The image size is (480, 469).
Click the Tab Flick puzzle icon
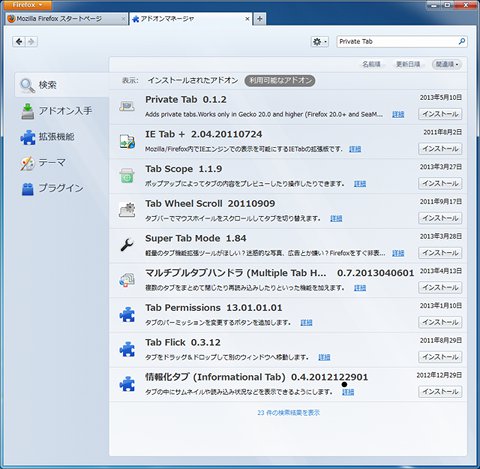pyautogui.click(x=127, y=349)
